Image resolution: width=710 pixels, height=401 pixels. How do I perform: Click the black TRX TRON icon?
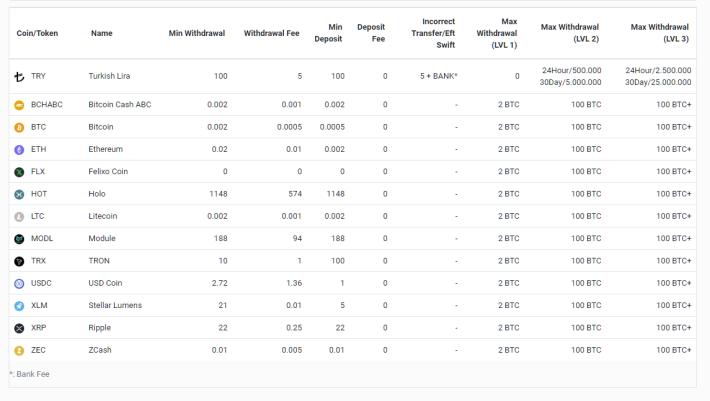19,262
